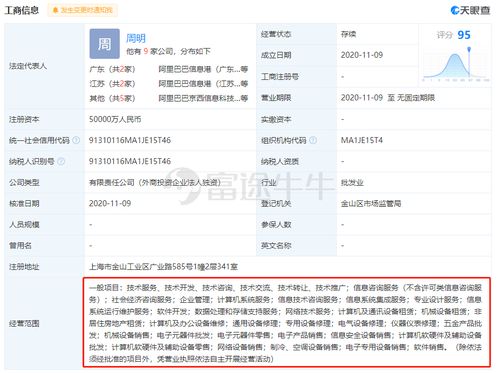Click the 天眼查 logo
This screenshot has height=373, width=499.
(x=470, y=10)
